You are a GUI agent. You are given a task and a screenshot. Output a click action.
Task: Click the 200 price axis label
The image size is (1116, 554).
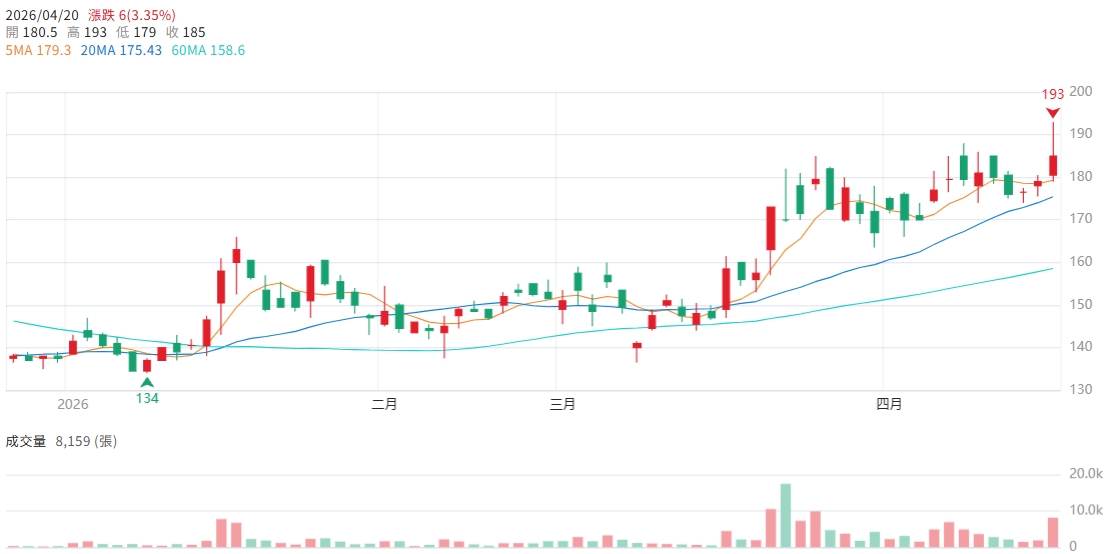pos(1080,91)
